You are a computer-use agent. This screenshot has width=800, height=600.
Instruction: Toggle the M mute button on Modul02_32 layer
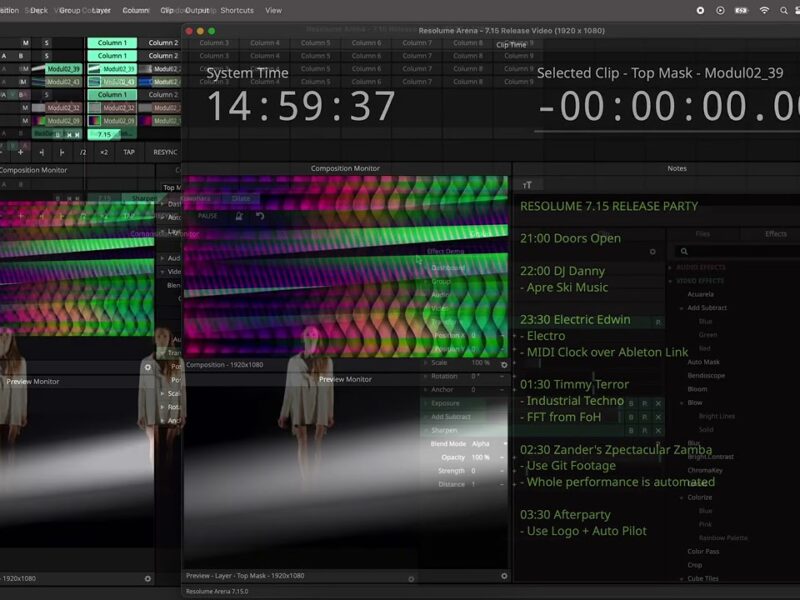tap(27, 107)
